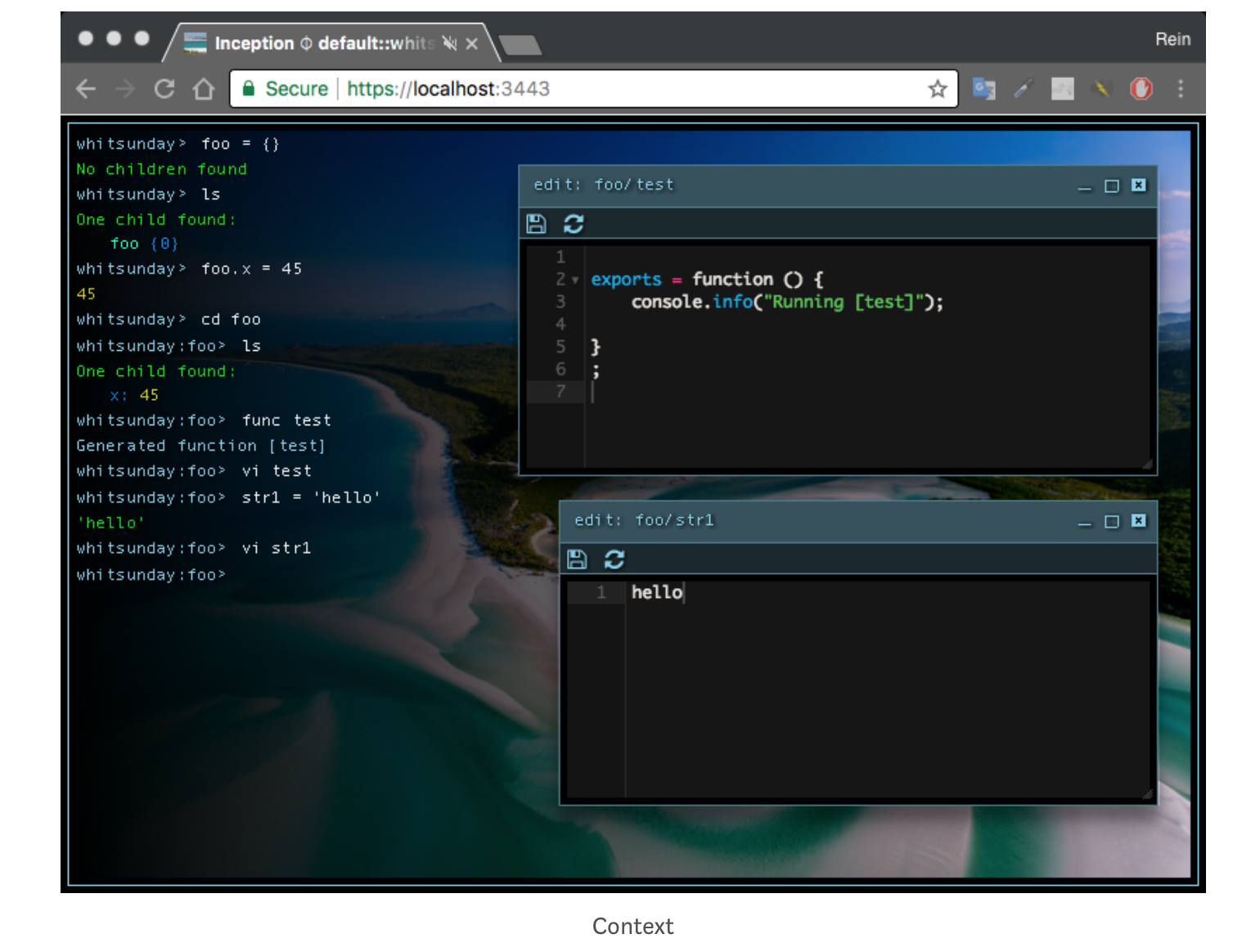Click the green secure padlock icon
Viewport: 1260px width, 952px height.
pos(249,88)
